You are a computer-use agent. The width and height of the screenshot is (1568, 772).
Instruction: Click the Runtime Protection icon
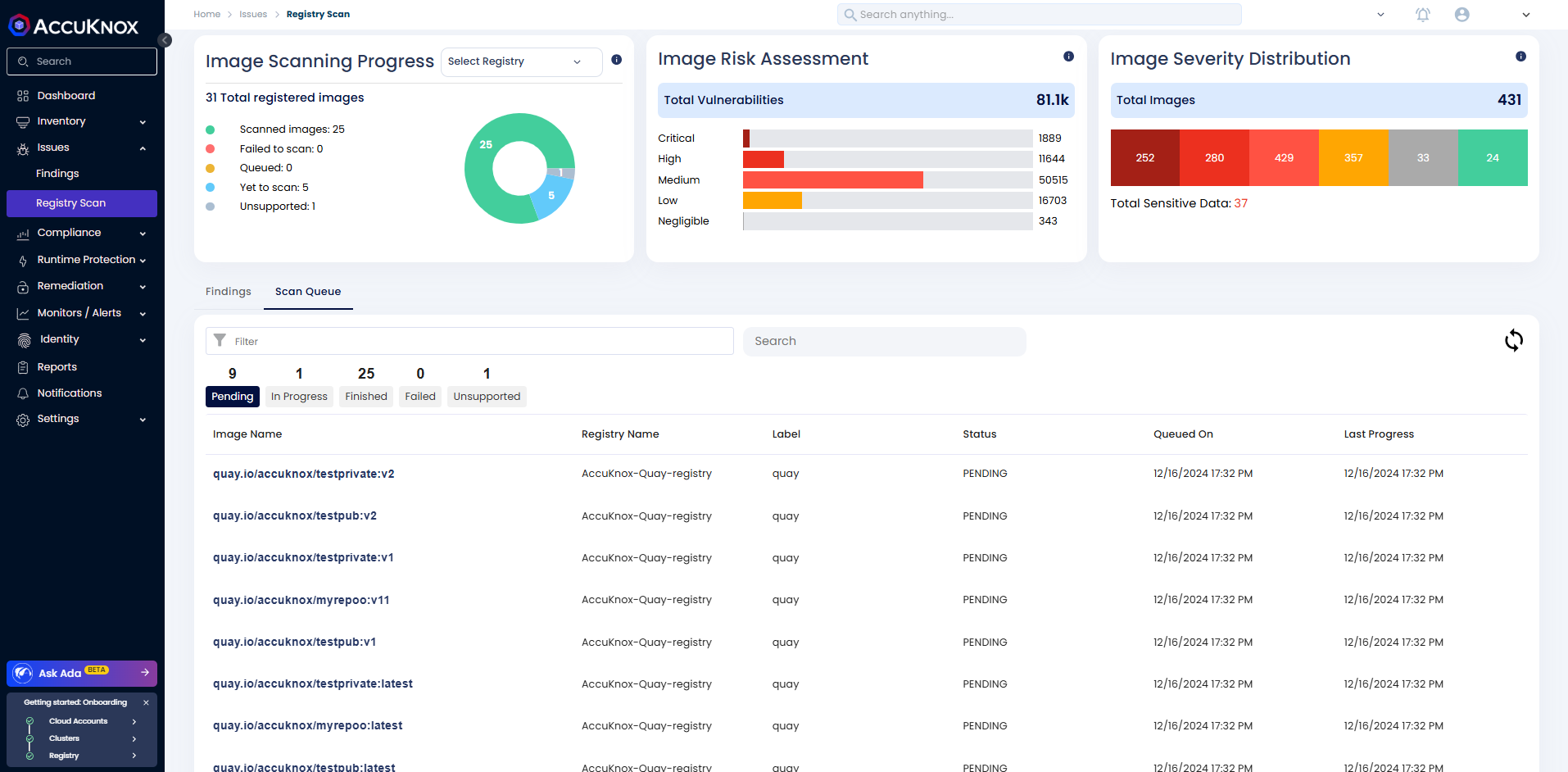coord(23,261)
